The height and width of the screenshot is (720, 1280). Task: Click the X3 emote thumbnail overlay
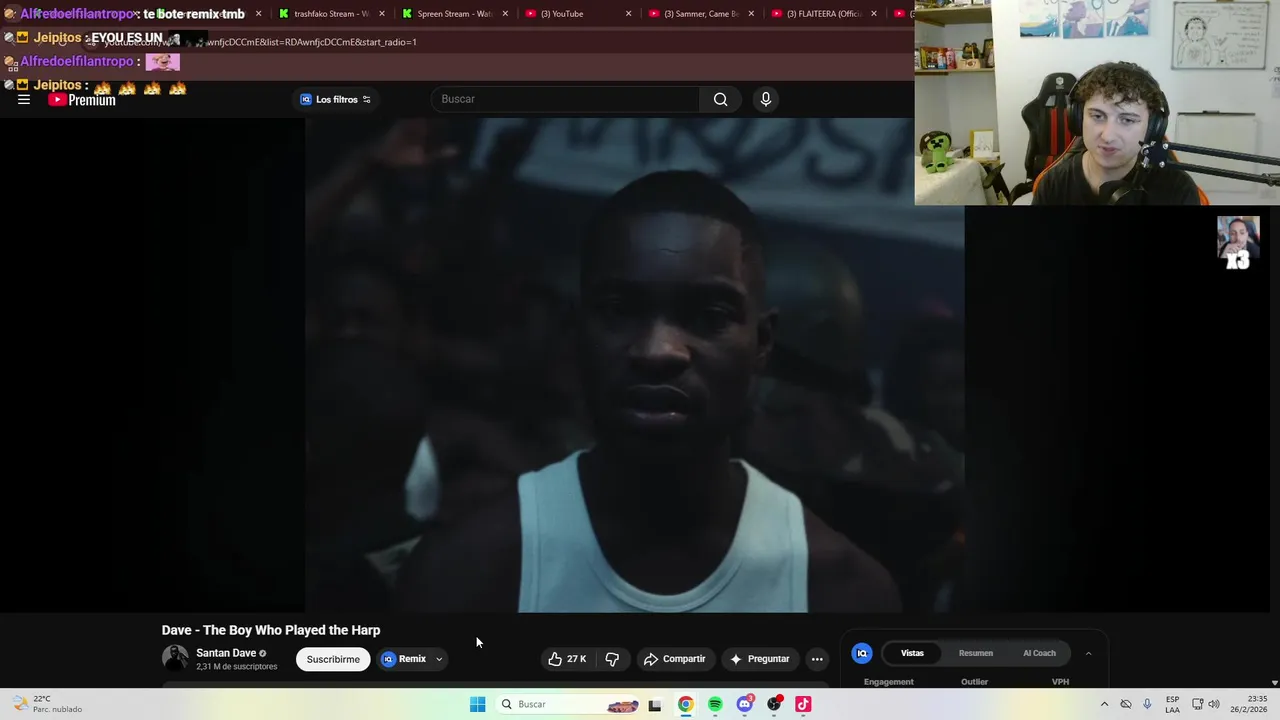[1238, 242]
